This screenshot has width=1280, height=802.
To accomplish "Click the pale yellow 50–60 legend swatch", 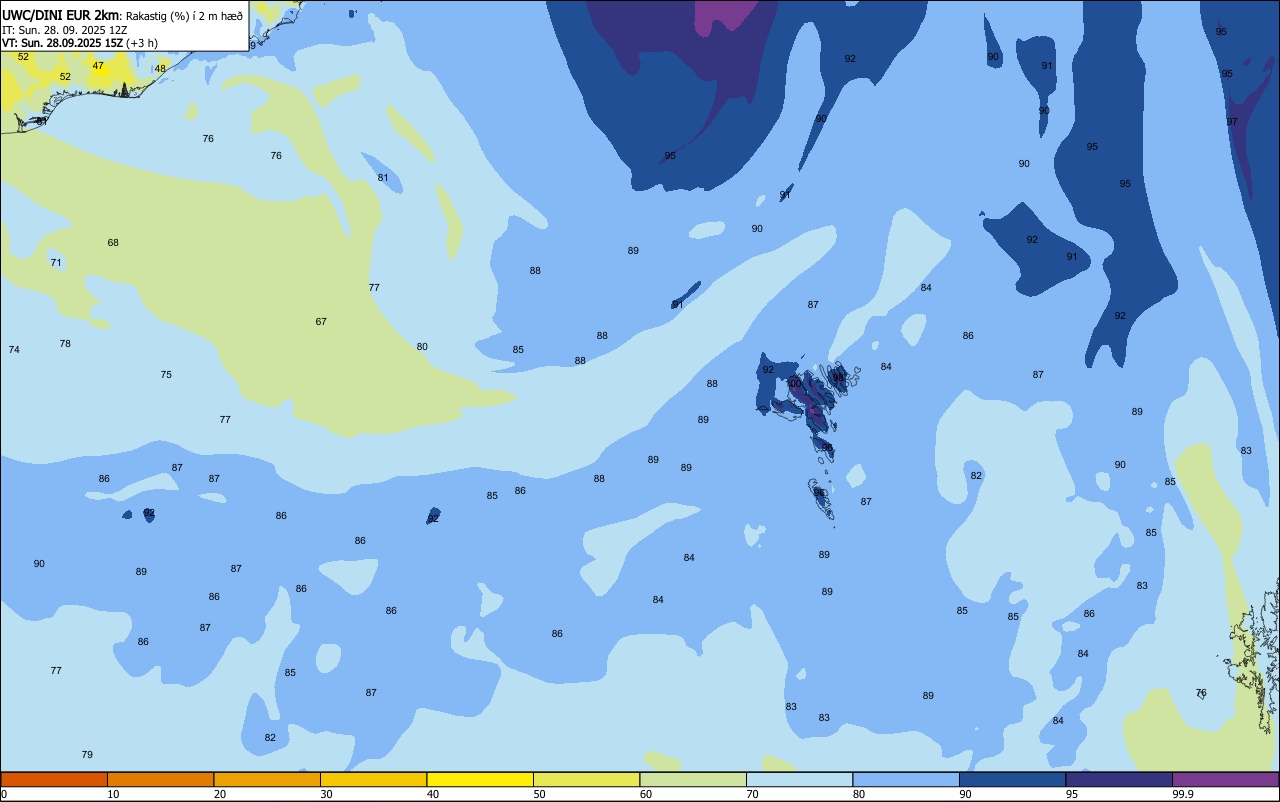I will pyautogui.click(x=586, y=779).
